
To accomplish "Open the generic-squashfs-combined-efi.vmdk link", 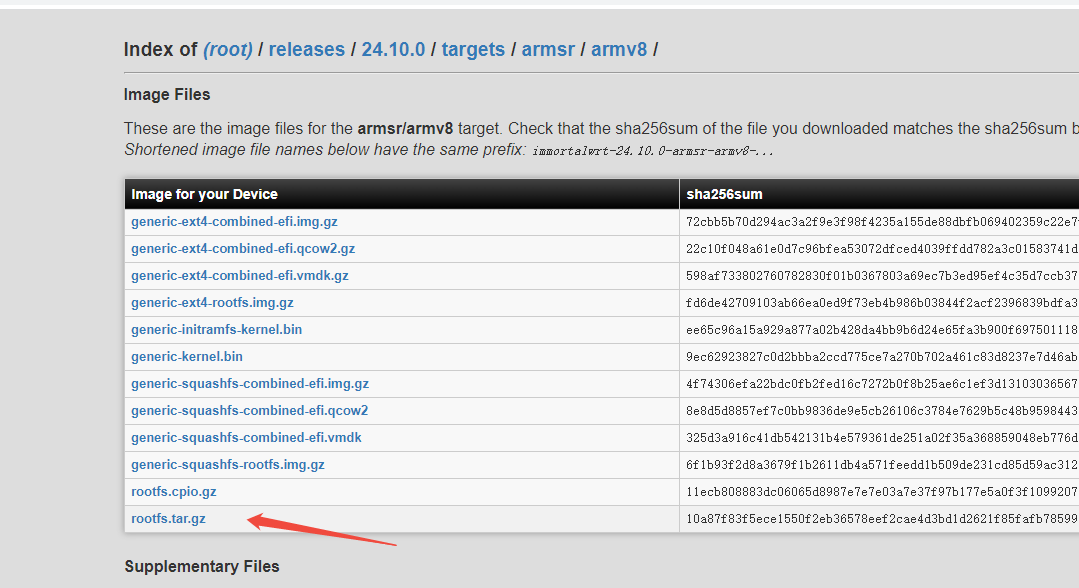I will 245,437.
